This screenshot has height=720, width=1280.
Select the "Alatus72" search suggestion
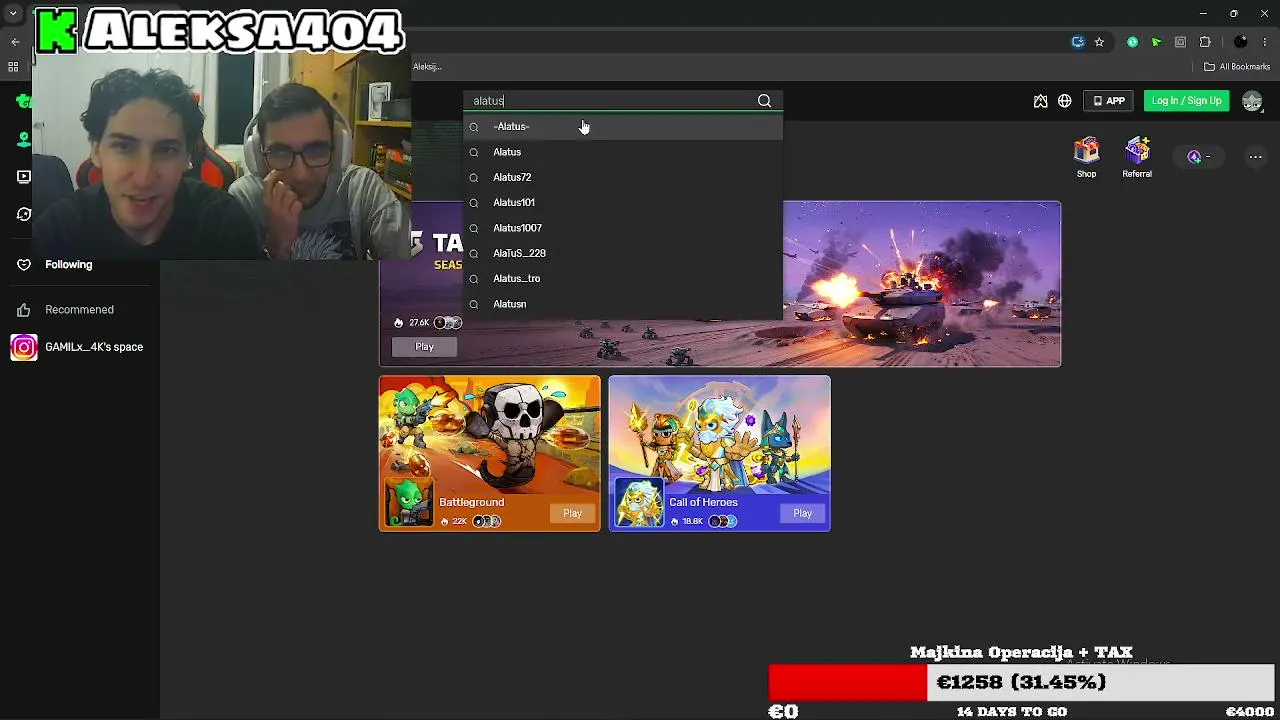[623, 177]
